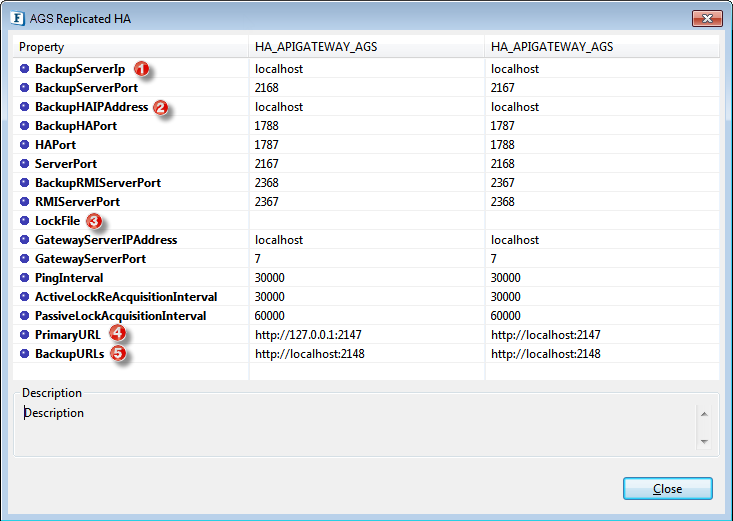The image size is (733, 521).
Task: Select the PassiveLockAcquisitionInterval property name
Action: (120, 316)
